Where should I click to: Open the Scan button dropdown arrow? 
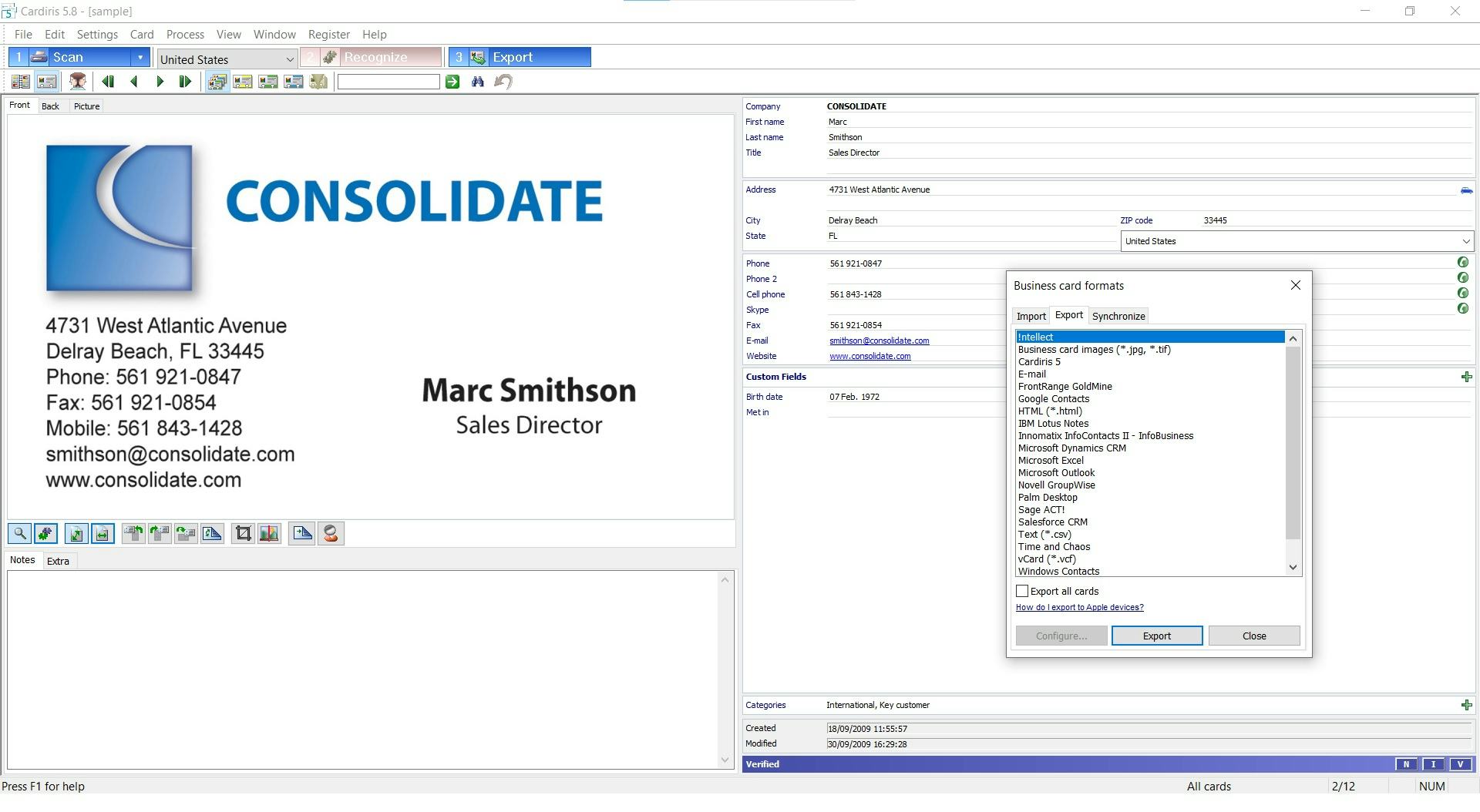click(140, 57)
